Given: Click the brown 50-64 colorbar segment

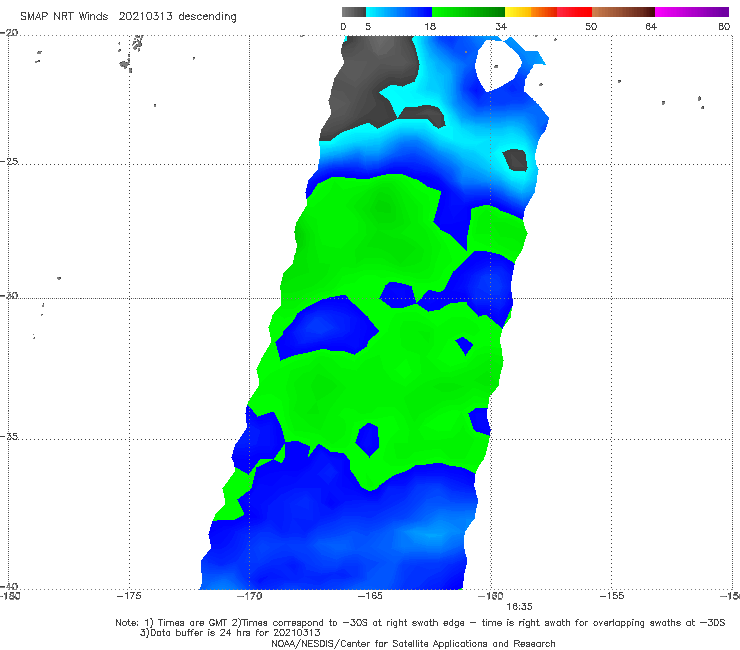Looking at the screenshot, I should click(x=623, y=12).
